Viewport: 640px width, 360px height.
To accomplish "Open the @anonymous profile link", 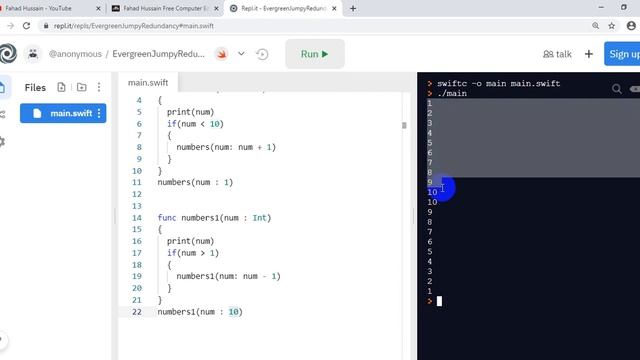I will [x=75, y=54].
